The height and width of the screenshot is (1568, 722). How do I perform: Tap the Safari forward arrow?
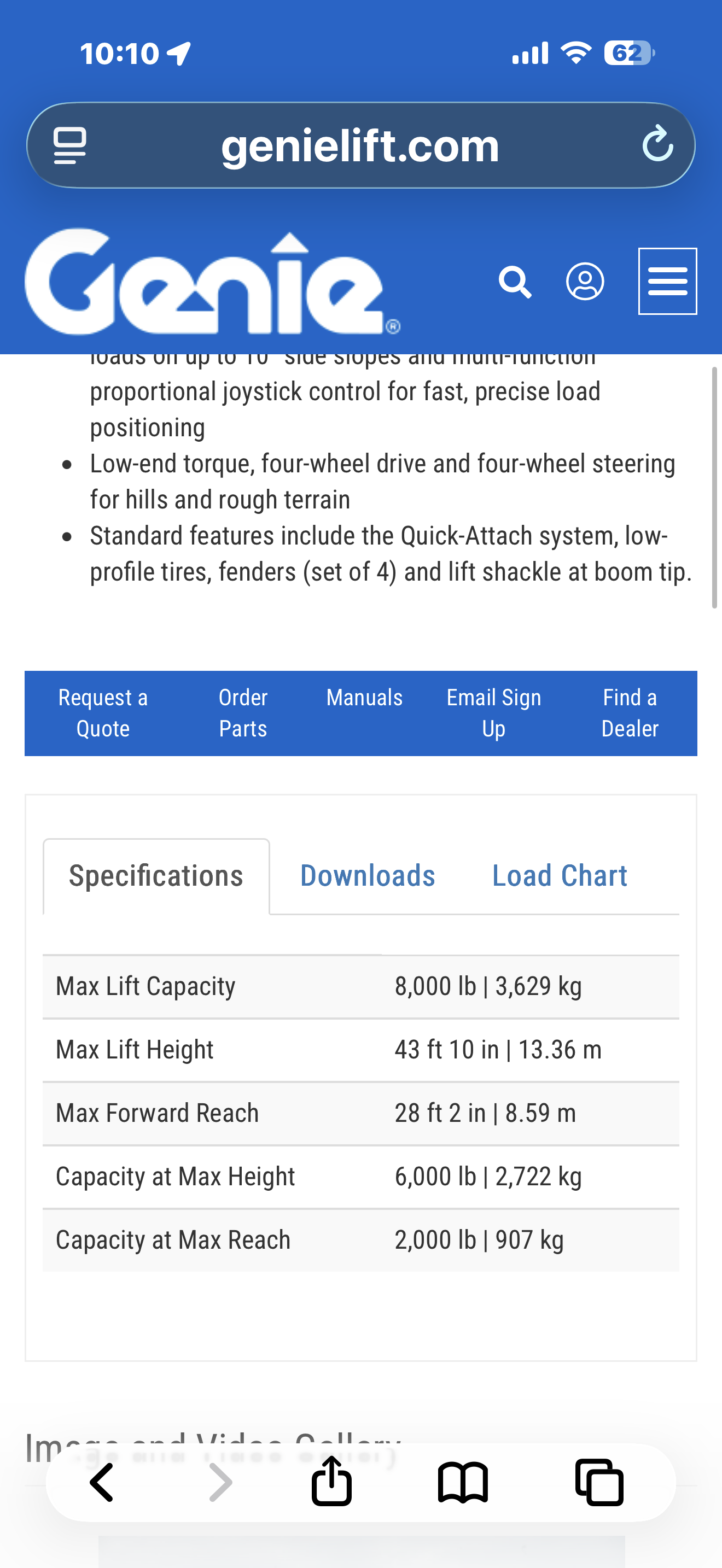click(x=220, y=1483)
